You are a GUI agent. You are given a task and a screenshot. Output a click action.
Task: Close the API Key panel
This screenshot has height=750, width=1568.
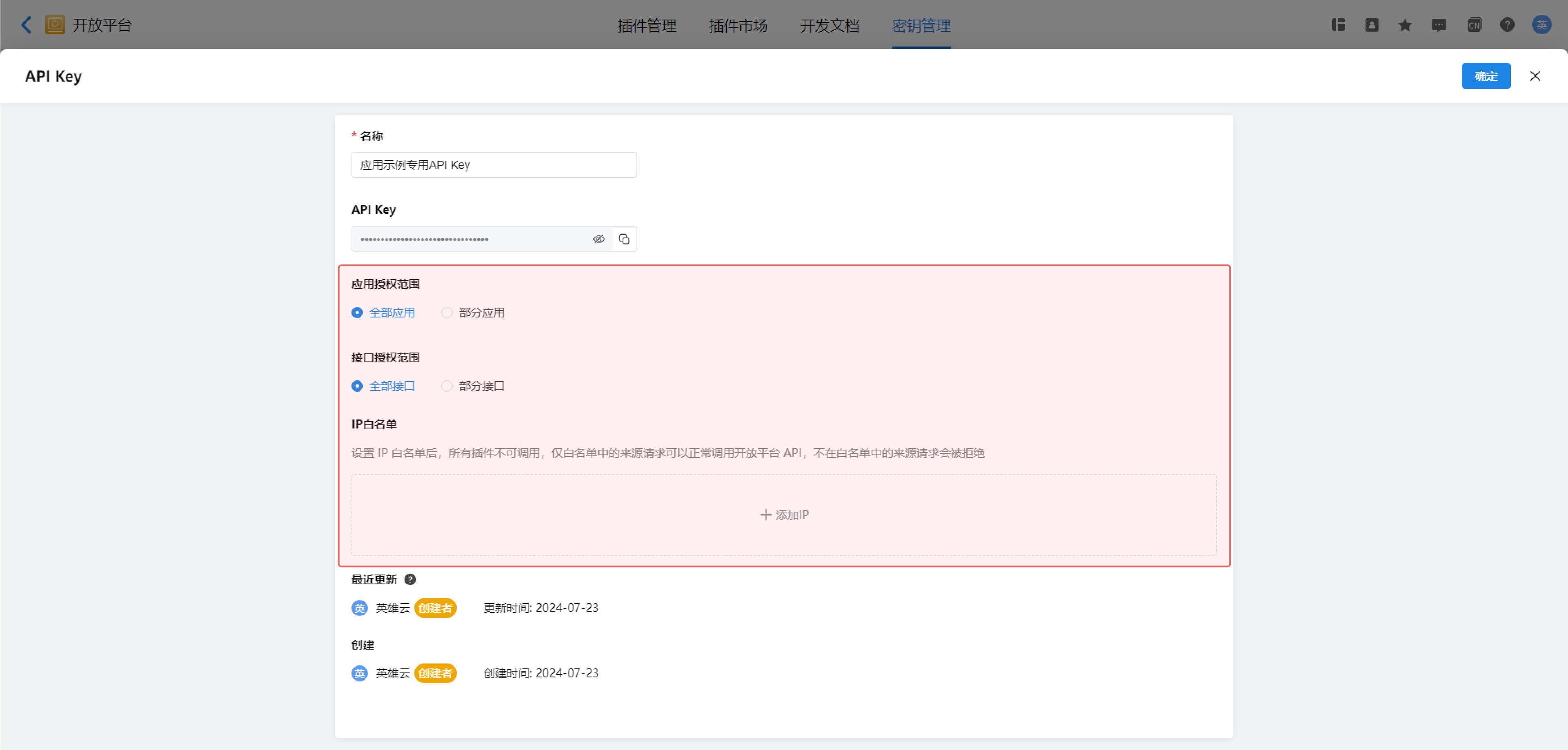pos(1535,76)
